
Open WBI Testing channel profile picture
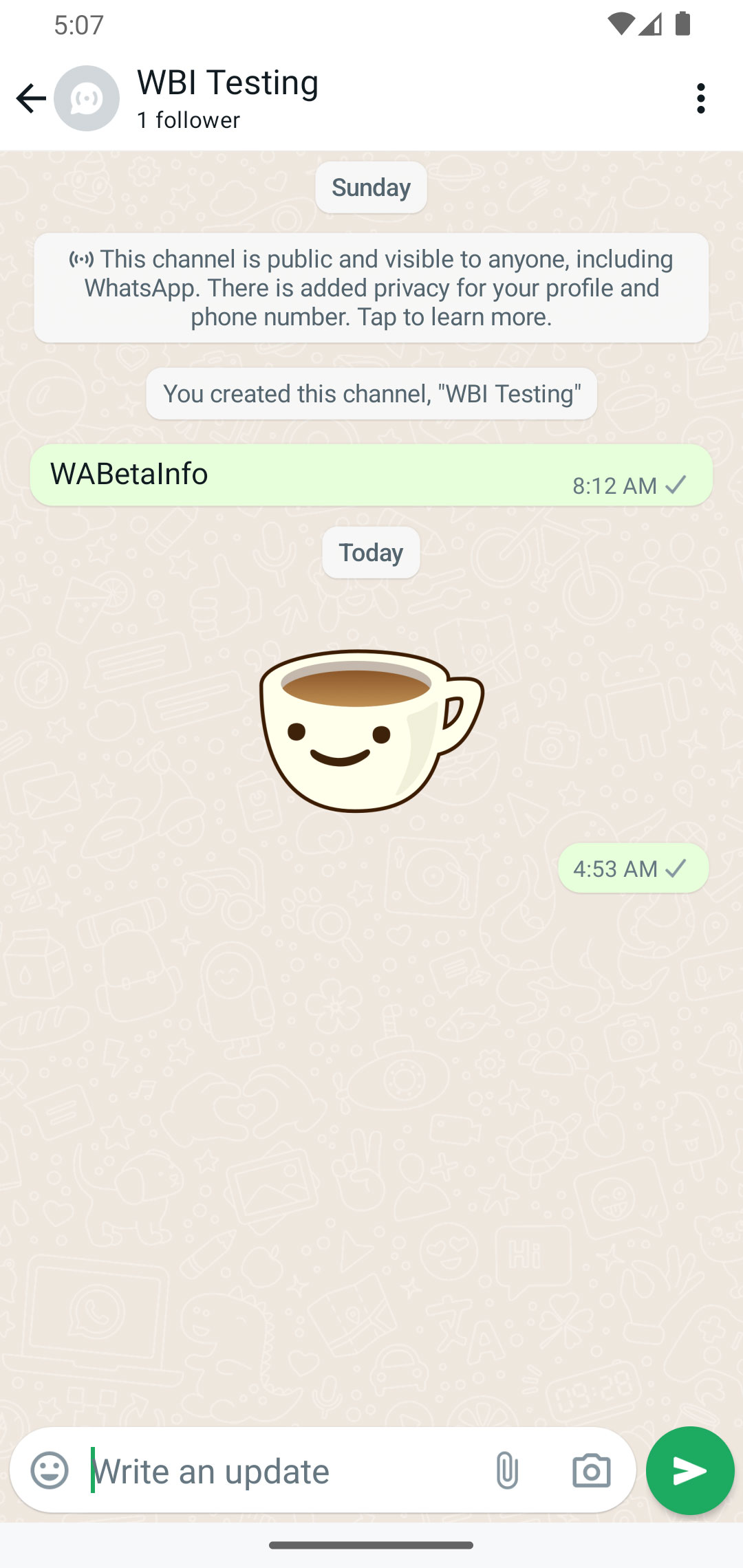(x=87, y=98)
